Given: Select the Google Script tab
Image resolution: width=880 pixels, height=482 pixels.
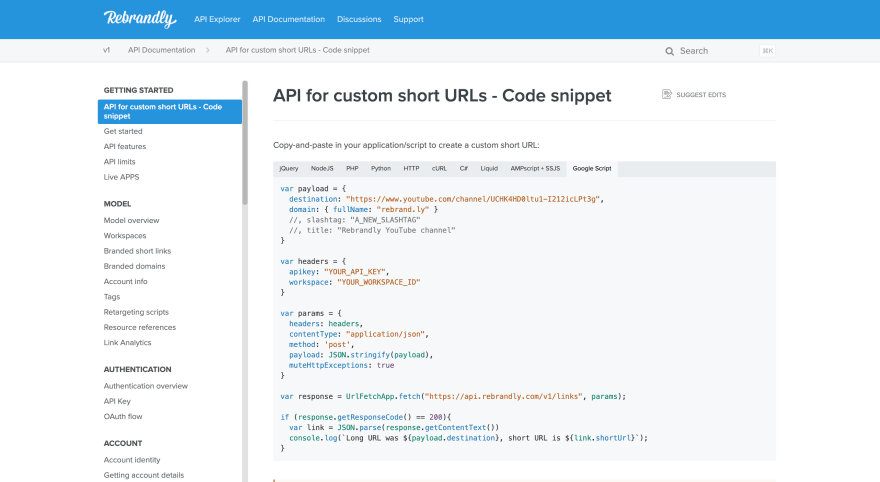Looking at the screenshot, I should tap(592, 168).
